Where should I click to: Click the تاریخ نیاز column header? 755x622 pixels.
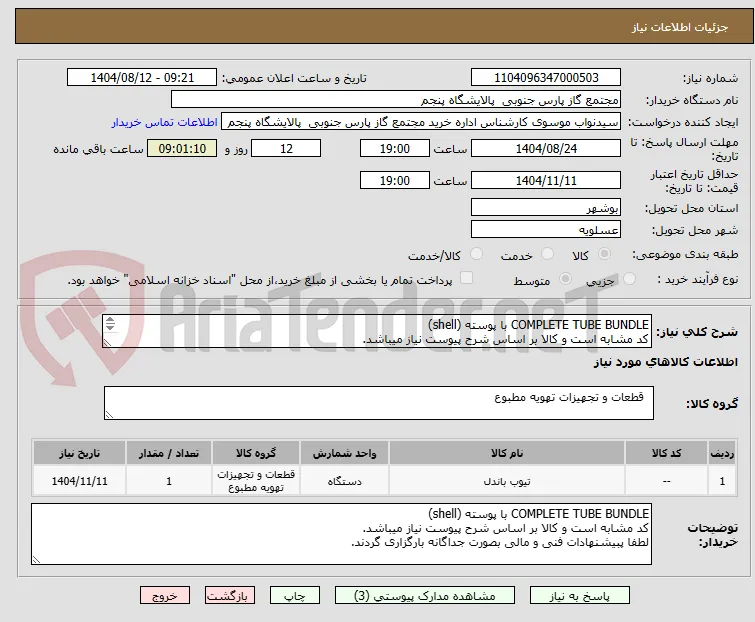[x=79, y=453]
